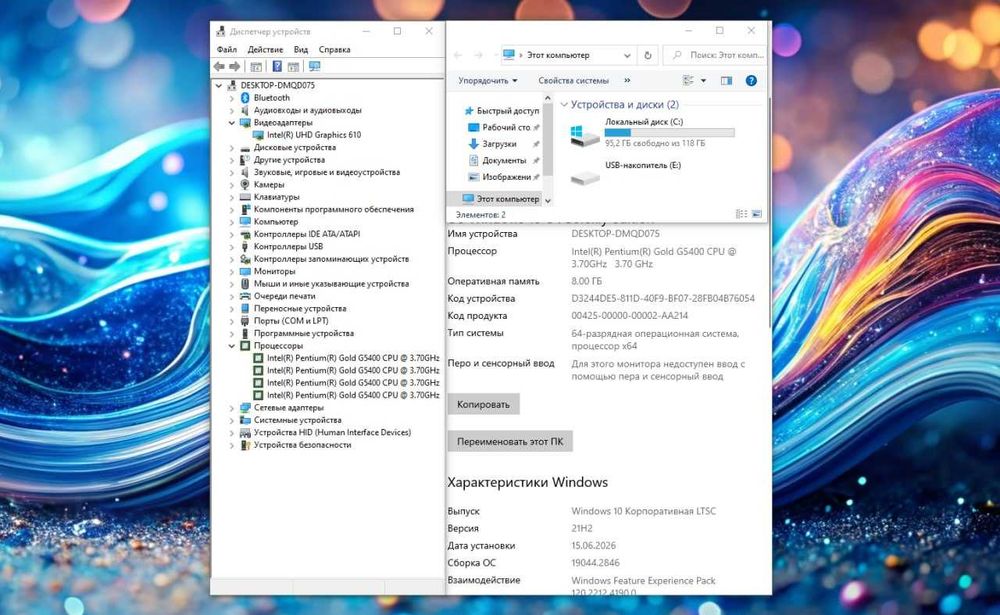Expand the Дисковые устройства node
The width and height of the screenshot is (1000, 615).
[232, 147]
